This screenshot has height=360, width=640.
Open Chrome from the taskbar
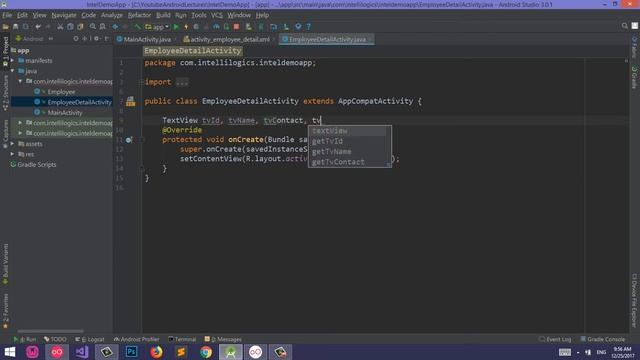tap(206, 352)
